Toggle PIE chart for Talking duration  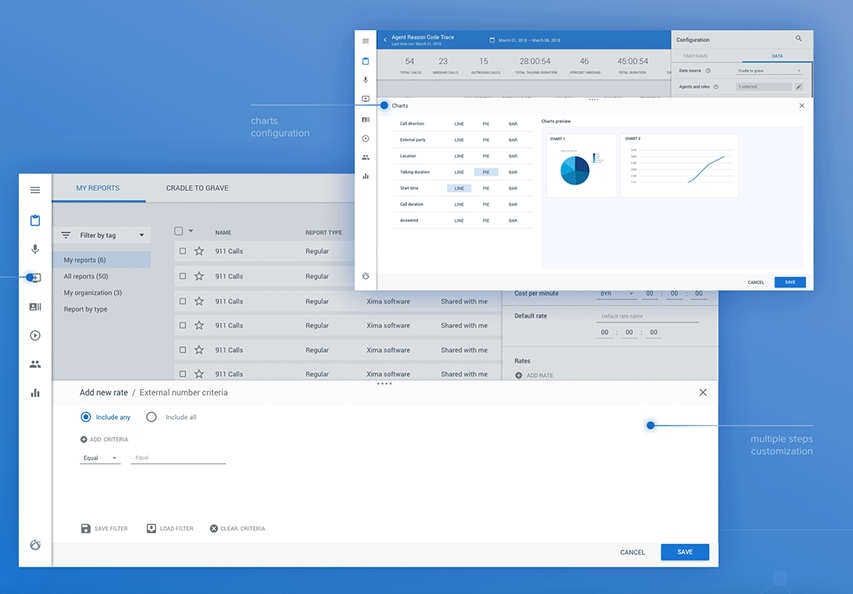point(486,172)
